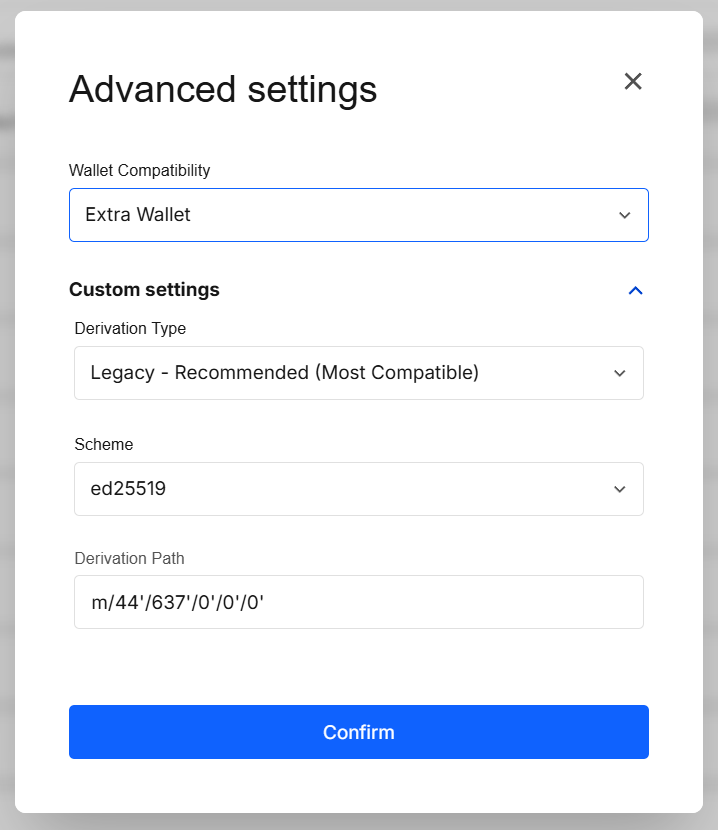Click the Derivation Type label
This screenshot has height=830, width=718.
[130, 328]
